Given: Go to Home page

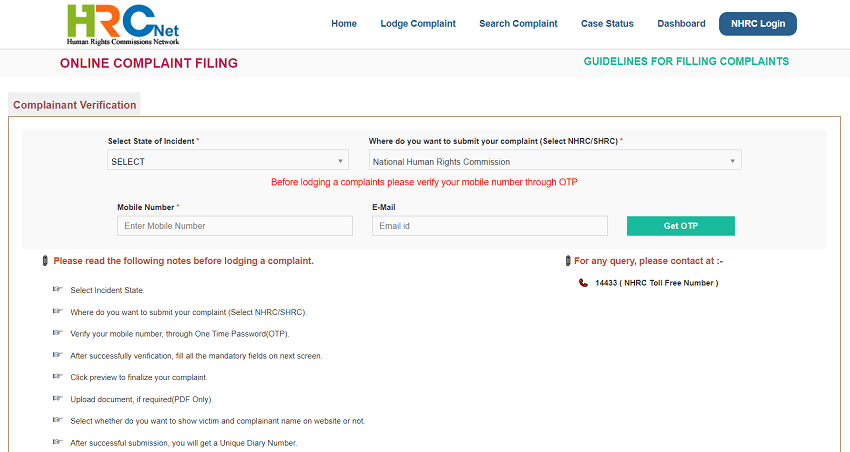Looking at the screenshot, I should tap(343, 24).
